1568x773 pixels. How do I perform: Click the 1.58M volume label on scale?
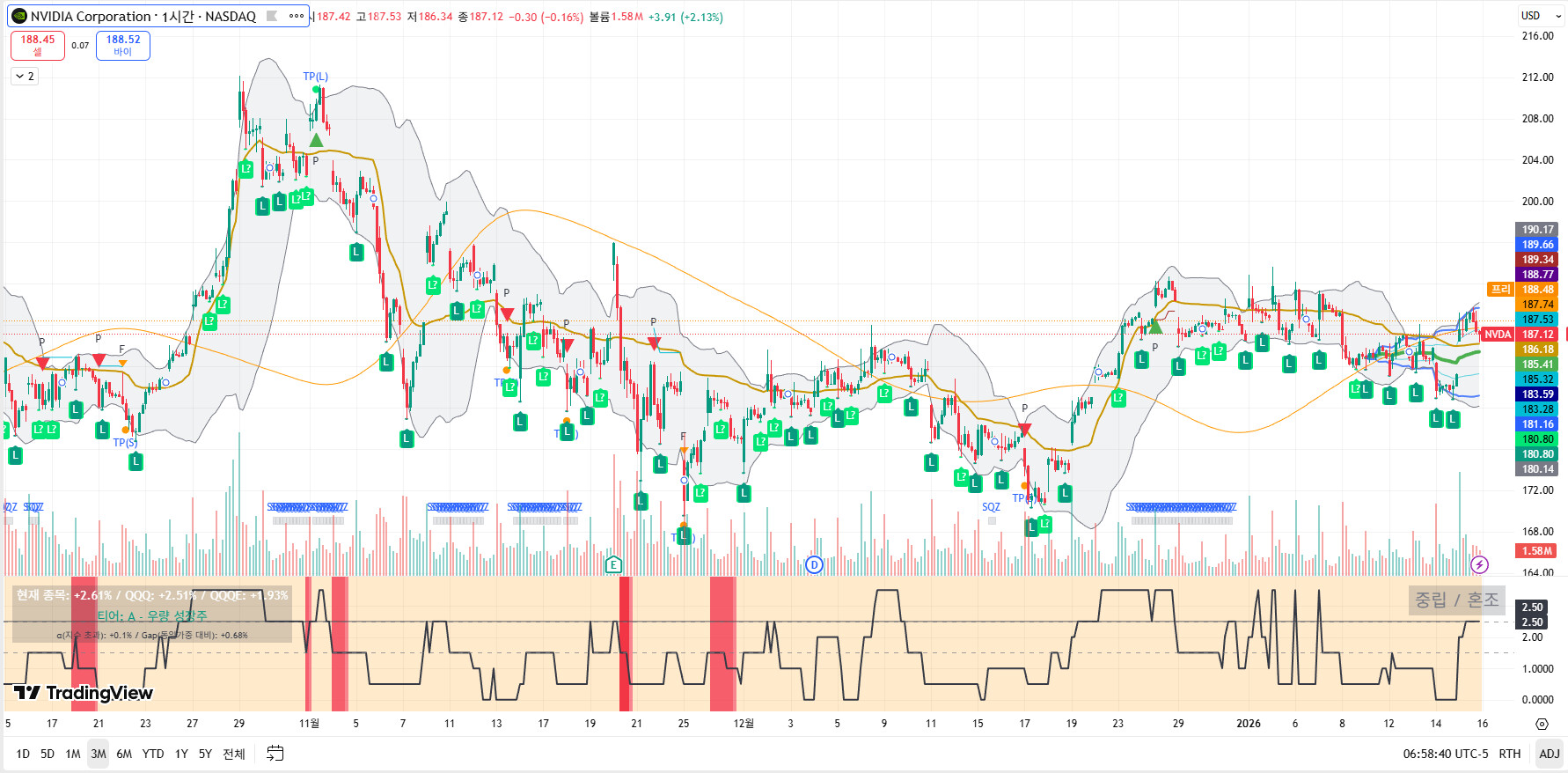tap(1537, 551)
